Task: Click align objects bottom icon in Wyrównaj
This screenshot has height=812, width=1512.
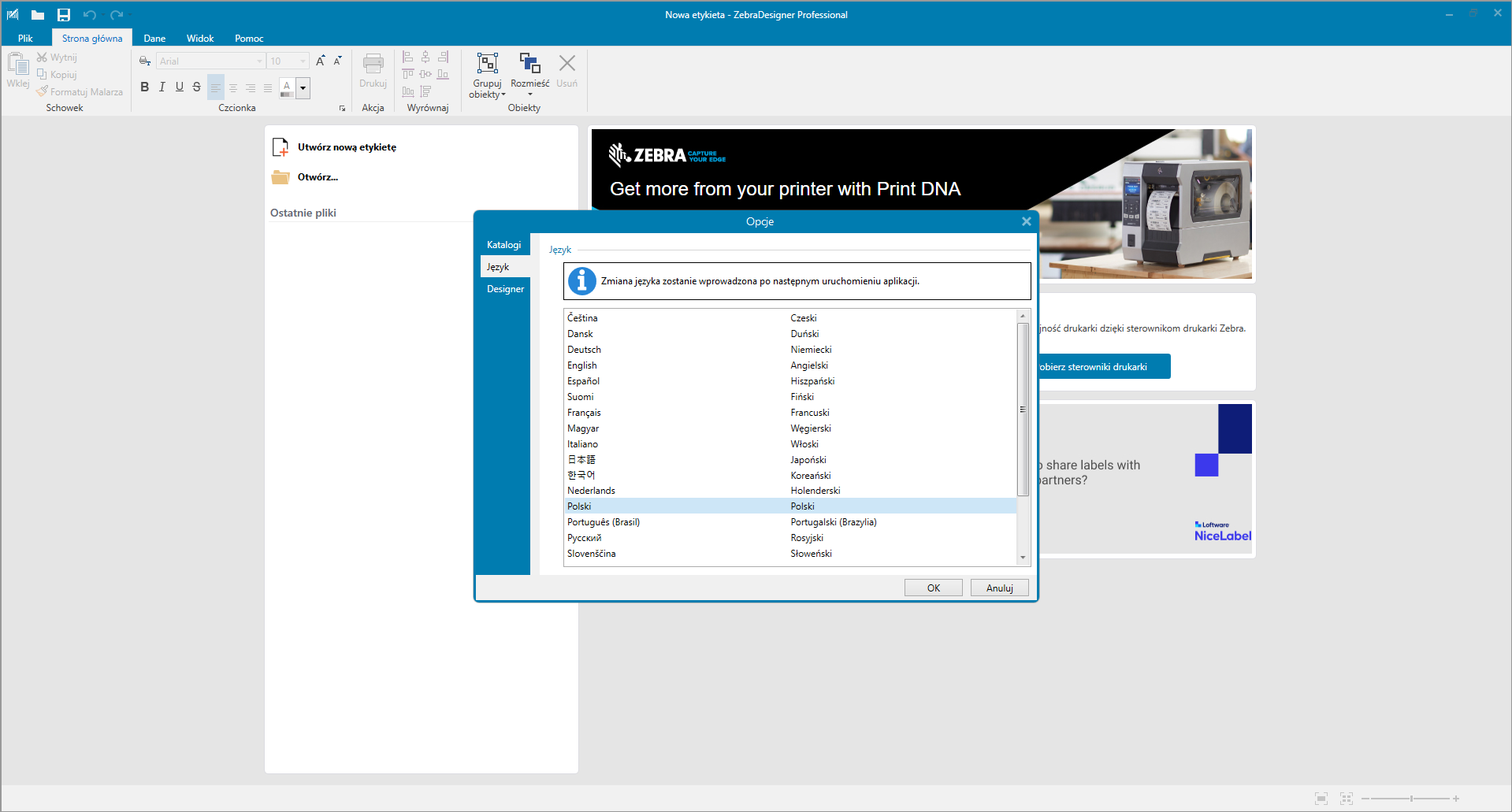Action: coord(443,74)
